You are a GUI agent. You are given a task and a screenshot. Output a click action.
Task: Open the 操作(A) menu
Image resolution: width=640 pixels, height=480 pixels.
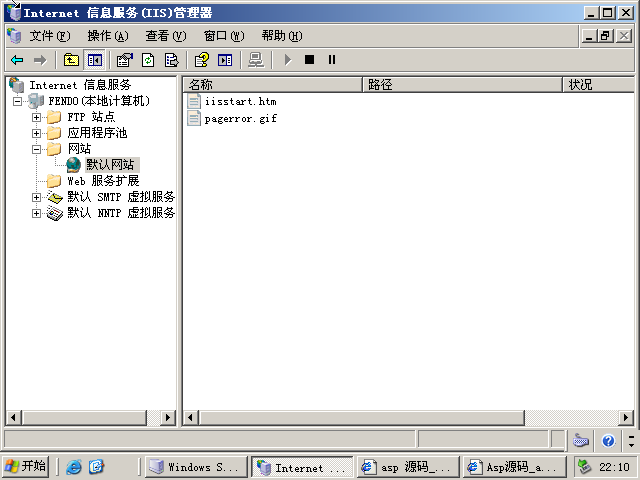[108, 36]
